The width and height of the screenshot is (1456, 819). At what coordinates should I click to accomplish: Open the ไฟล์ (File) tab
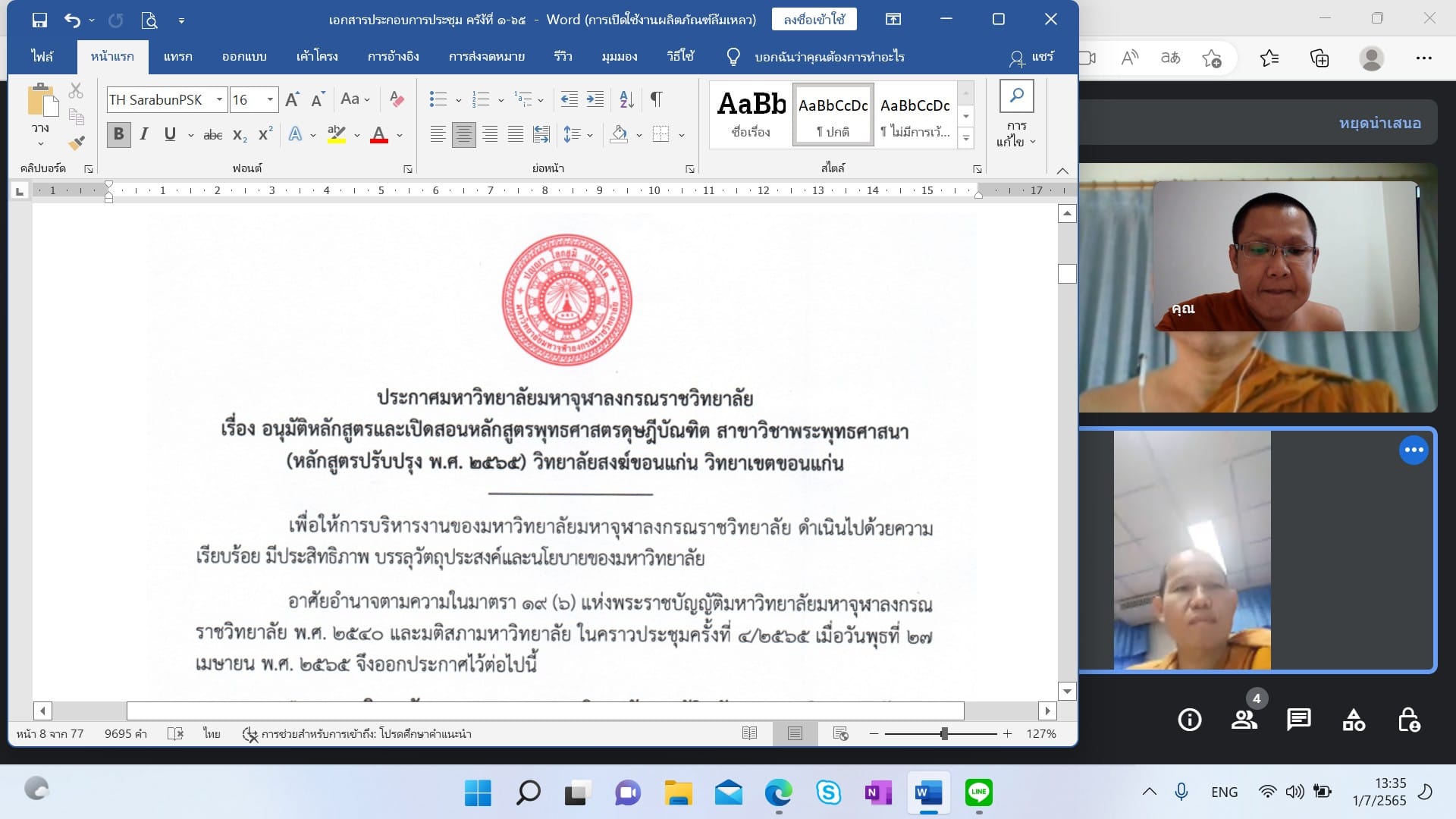[x=42, y=56]
